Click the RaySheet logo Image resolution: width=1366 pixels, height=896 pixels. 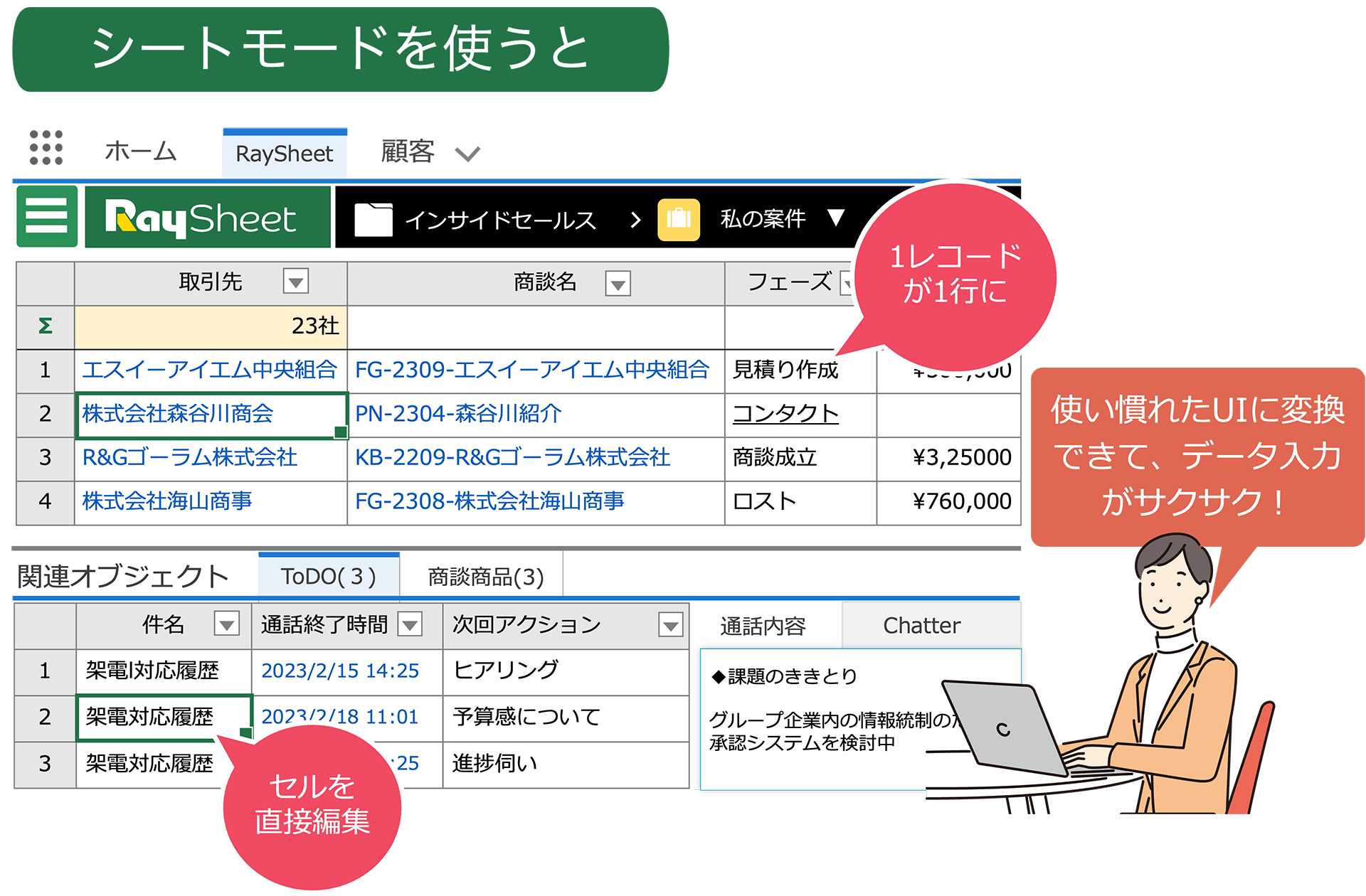[x=208, y=217]
